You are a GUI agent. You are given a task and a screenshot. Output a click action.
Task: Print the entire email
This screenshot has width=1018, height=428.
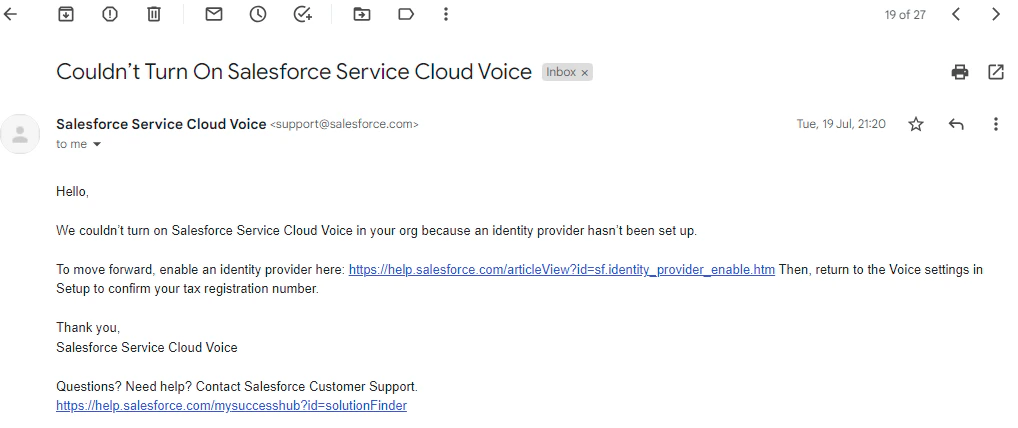coord(960,72)
